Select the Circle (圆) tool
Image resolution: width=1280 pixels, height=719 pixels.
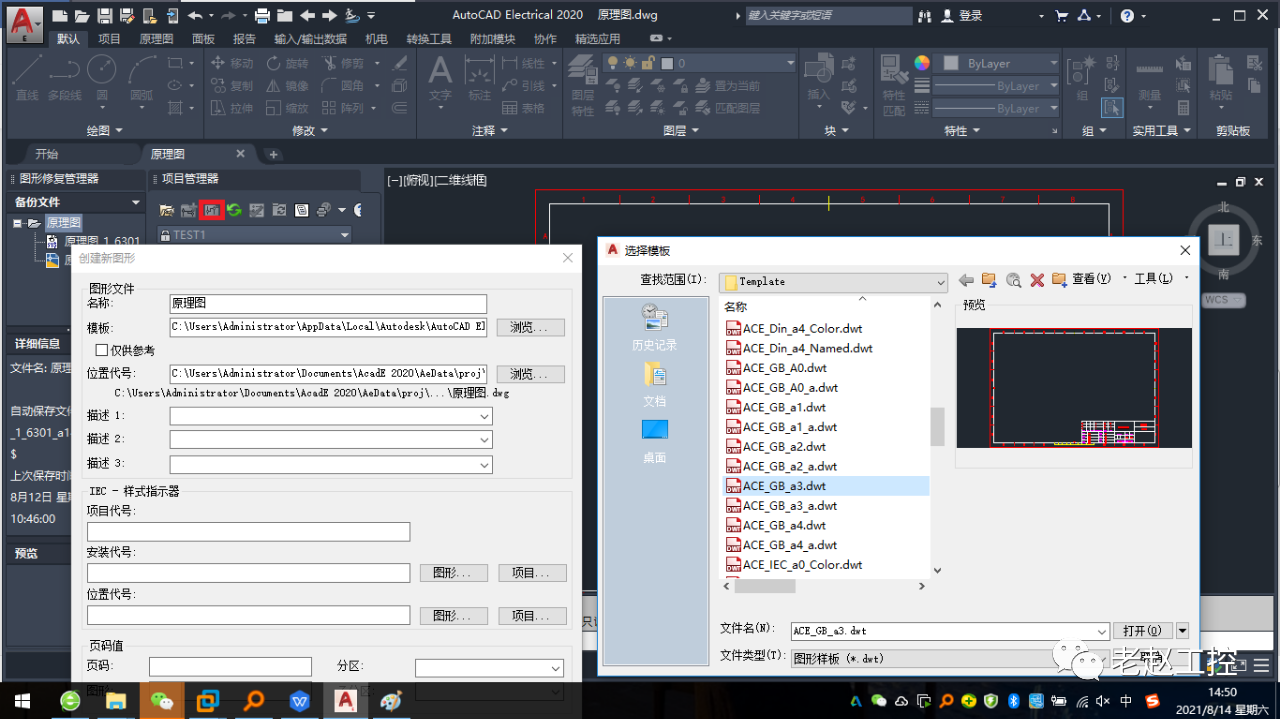coord(102,76)
